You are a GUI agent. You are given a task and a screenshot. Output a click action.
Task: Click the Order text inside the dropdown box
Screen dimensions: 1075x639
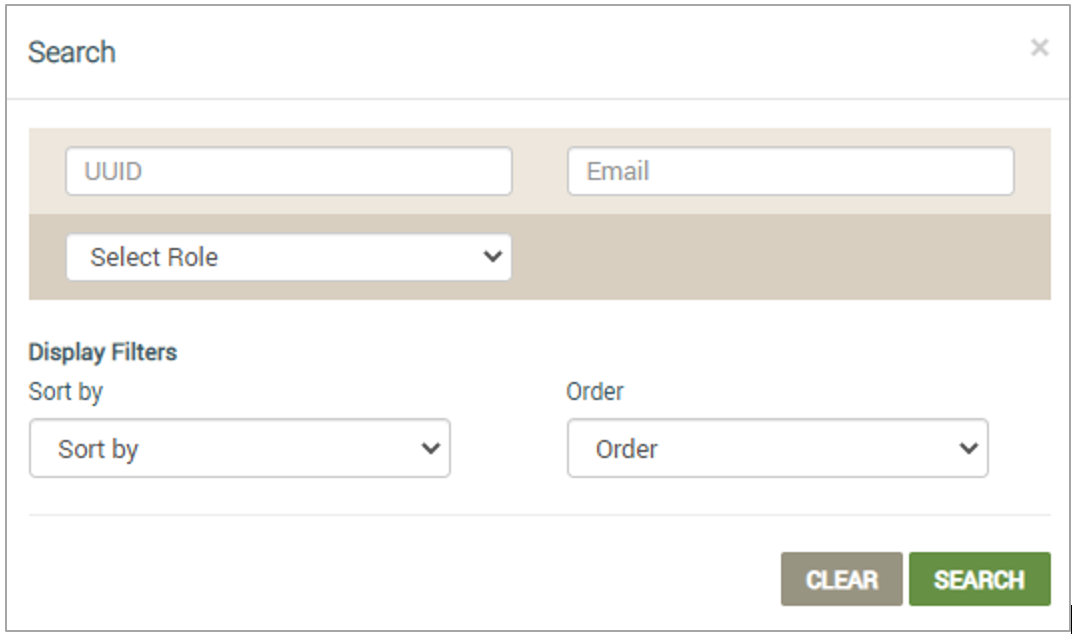(x=627, y=449)
